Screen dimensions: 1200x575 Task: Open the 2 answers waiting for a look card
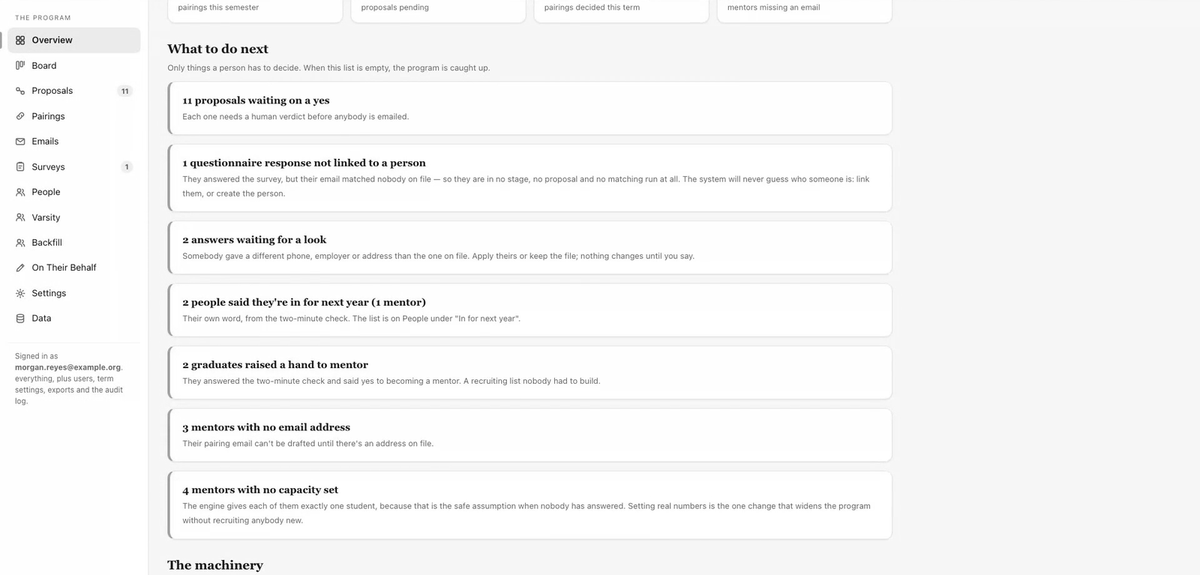[x=530, y=247]
